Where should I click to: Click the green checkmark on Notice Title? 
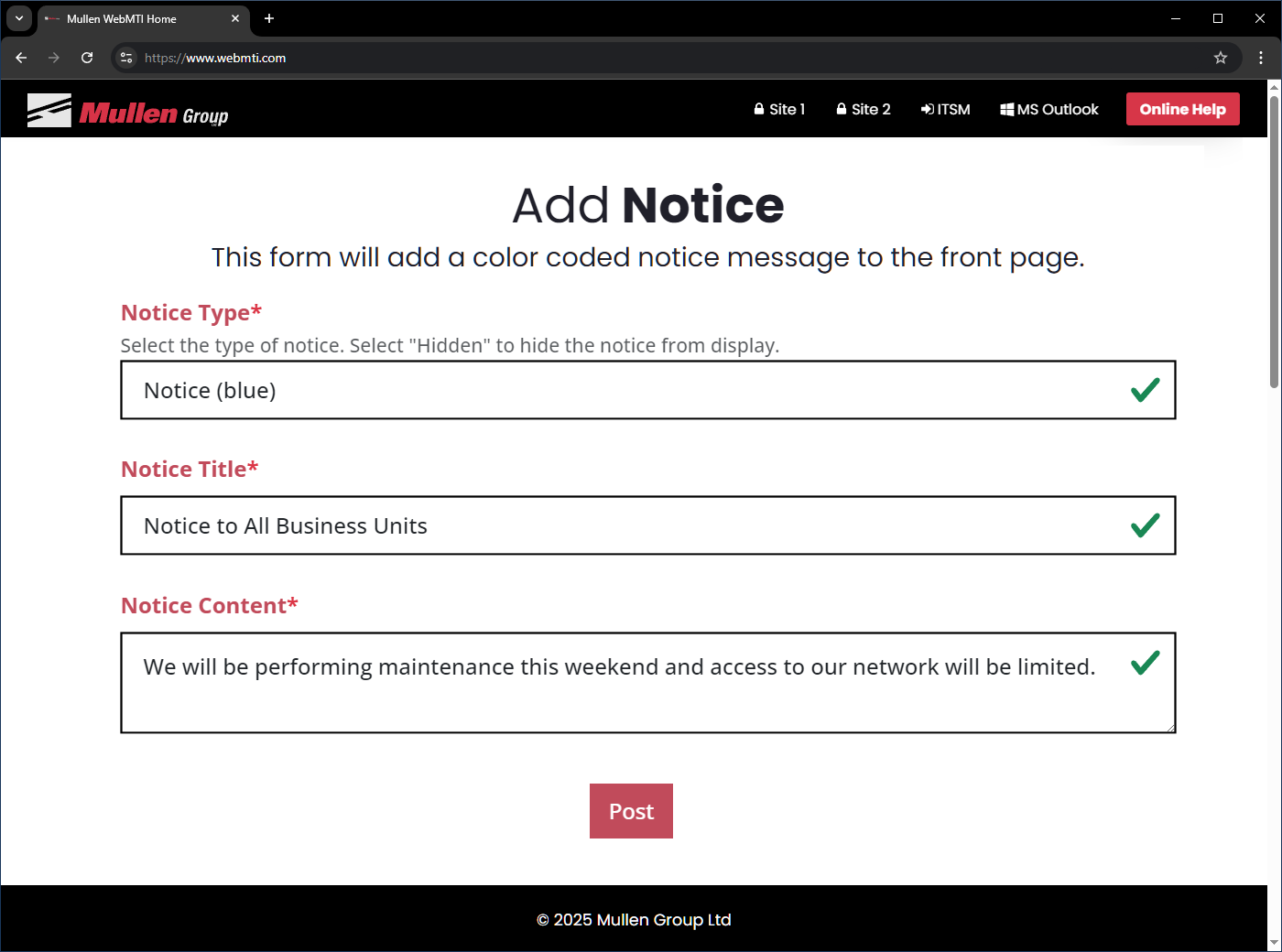click(x=1145, y=525)
